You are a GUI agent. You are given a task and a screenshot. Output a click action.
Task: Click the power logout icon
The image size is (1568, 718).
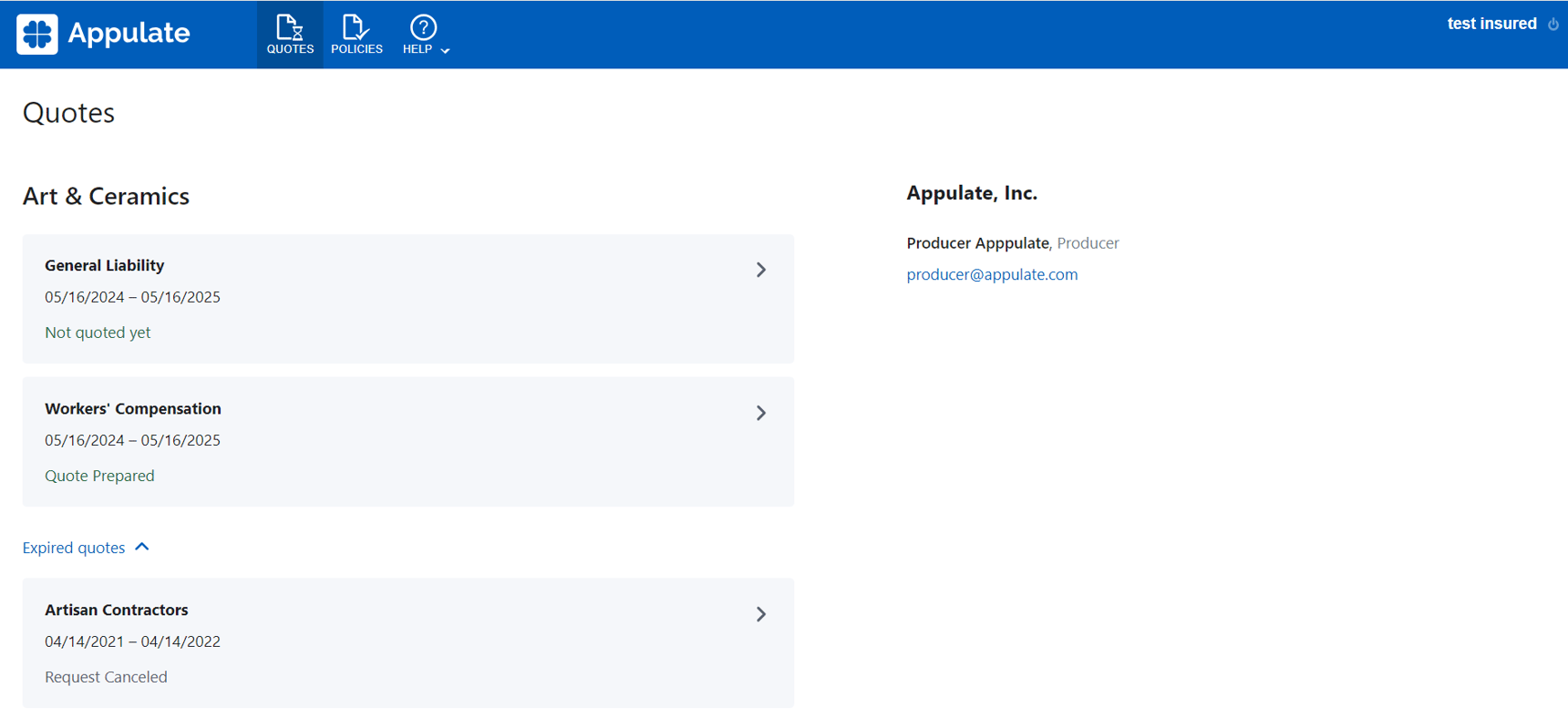[1553, 25]
